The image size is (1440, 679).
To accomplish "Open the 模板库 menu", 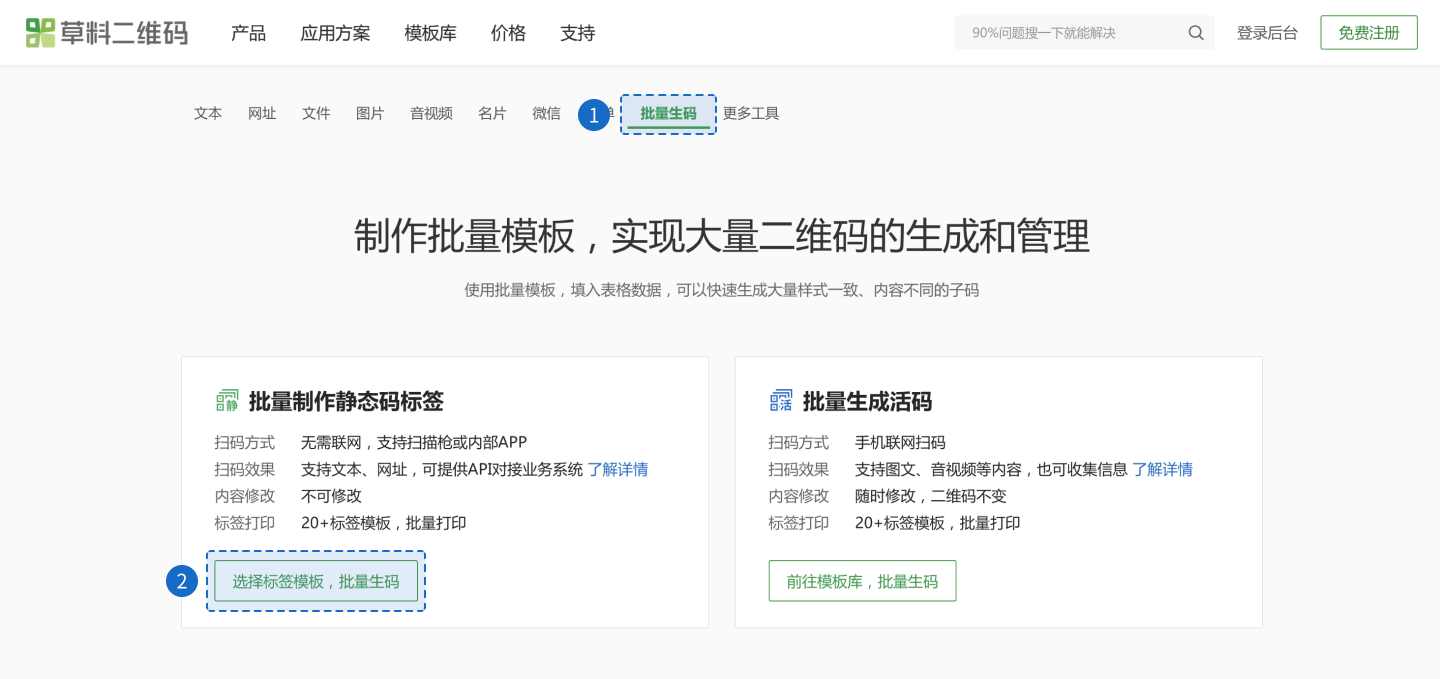I will 430,33.
